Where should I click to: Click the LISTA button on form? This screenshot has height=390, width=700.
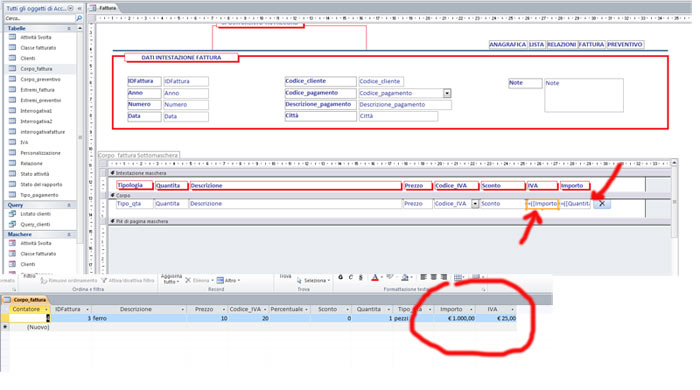click(x=536, y=45)
